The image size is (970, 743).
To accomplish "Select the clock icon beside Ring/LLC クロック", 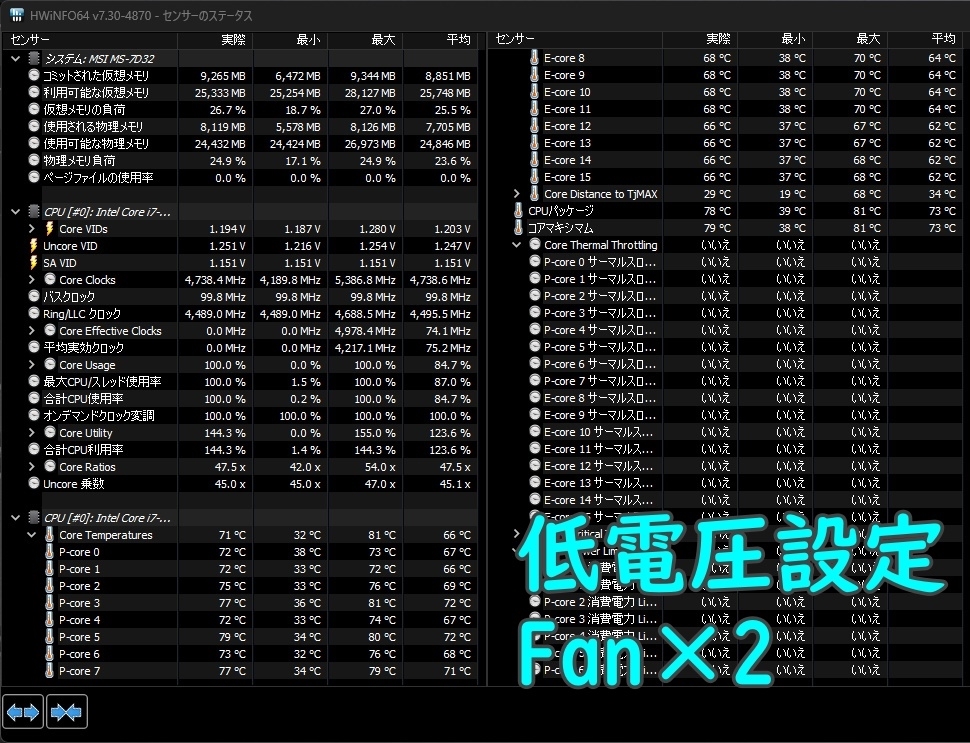I will click(32, 313).
